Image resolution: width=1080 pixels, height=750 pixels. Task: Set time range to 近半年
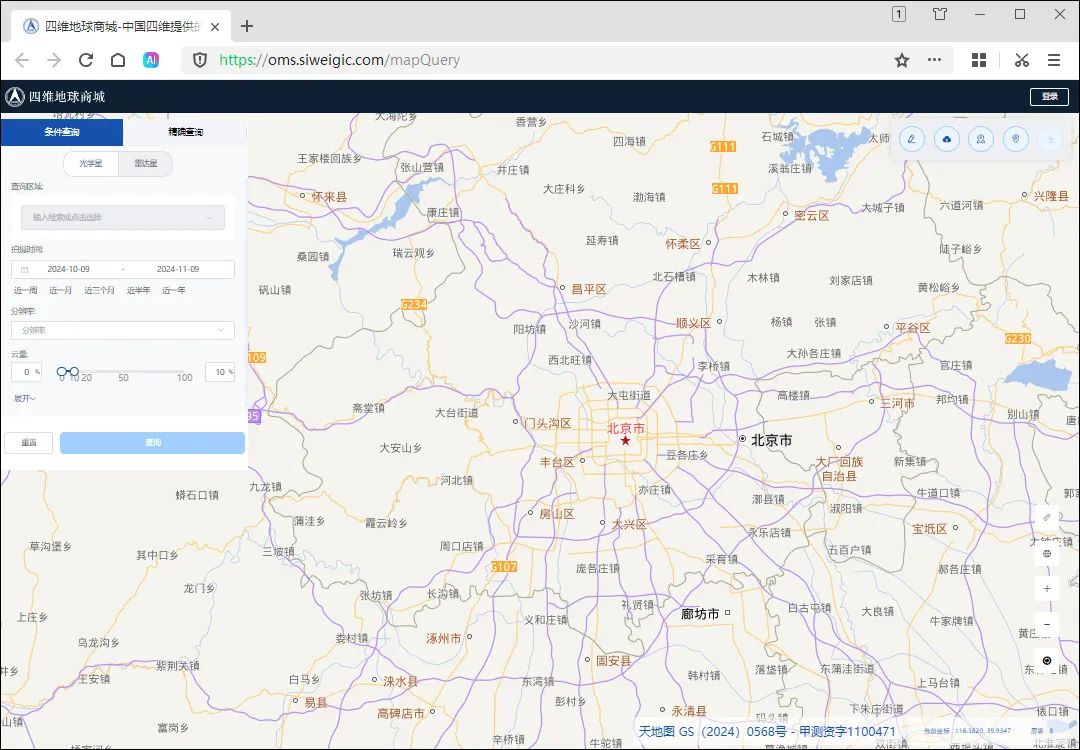[x=138, y=290]
